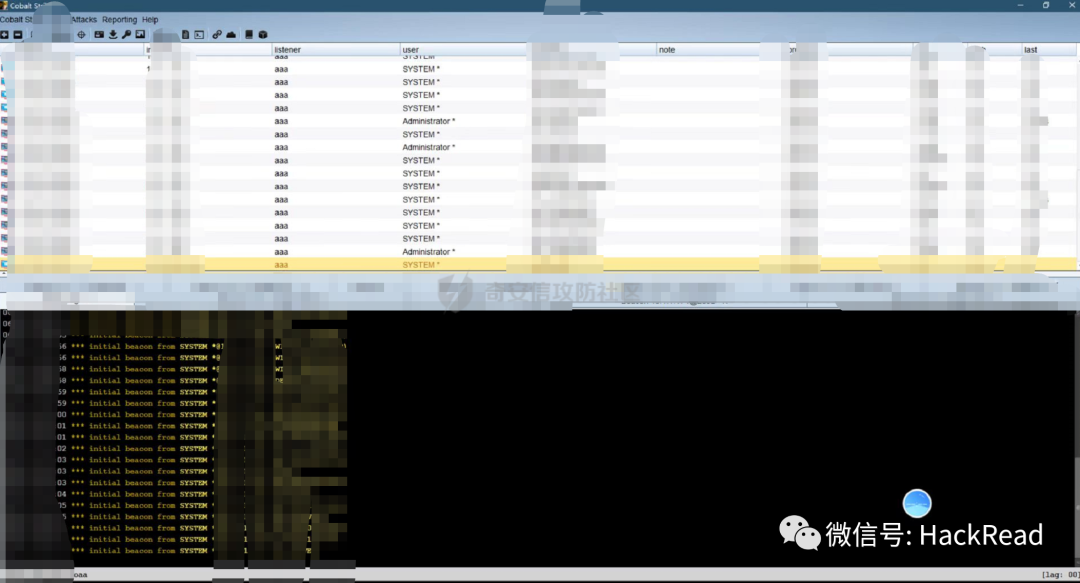
Task: Open the credentials view via the ID card icon
Action: [99, 34]
